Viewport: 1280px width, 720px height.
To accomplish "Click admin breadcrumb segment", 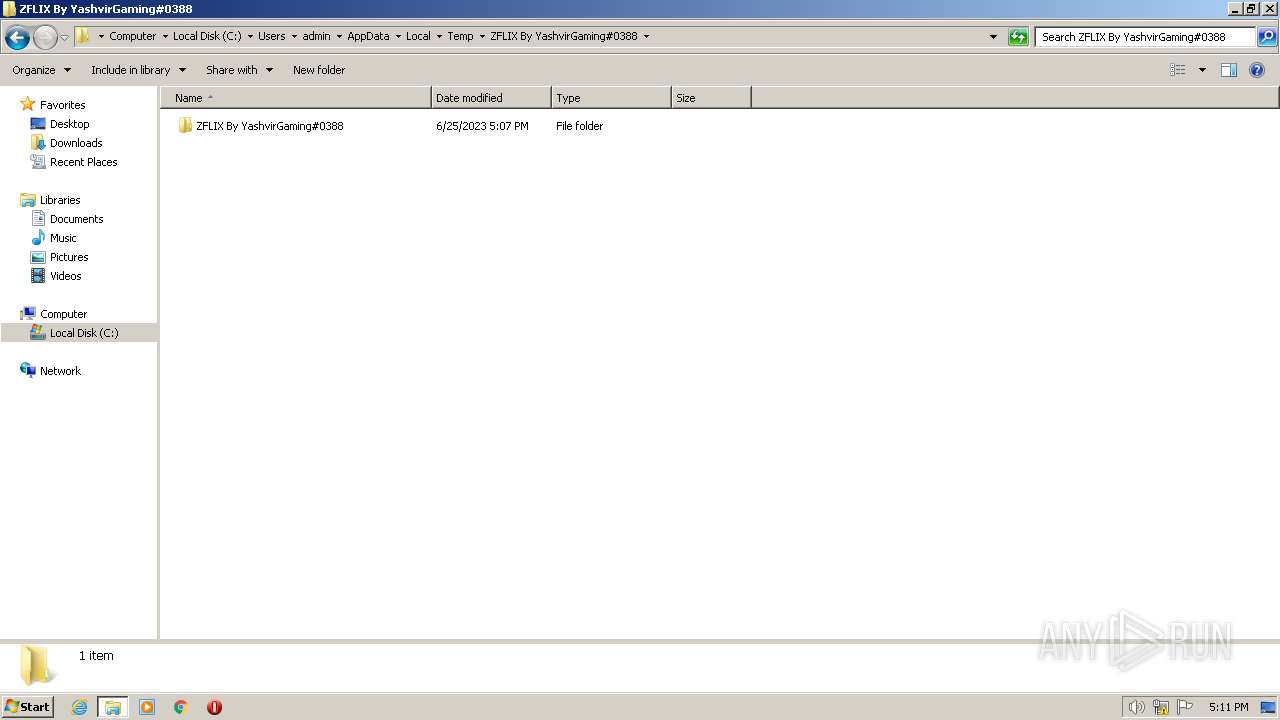I will (x=317, y=36).
